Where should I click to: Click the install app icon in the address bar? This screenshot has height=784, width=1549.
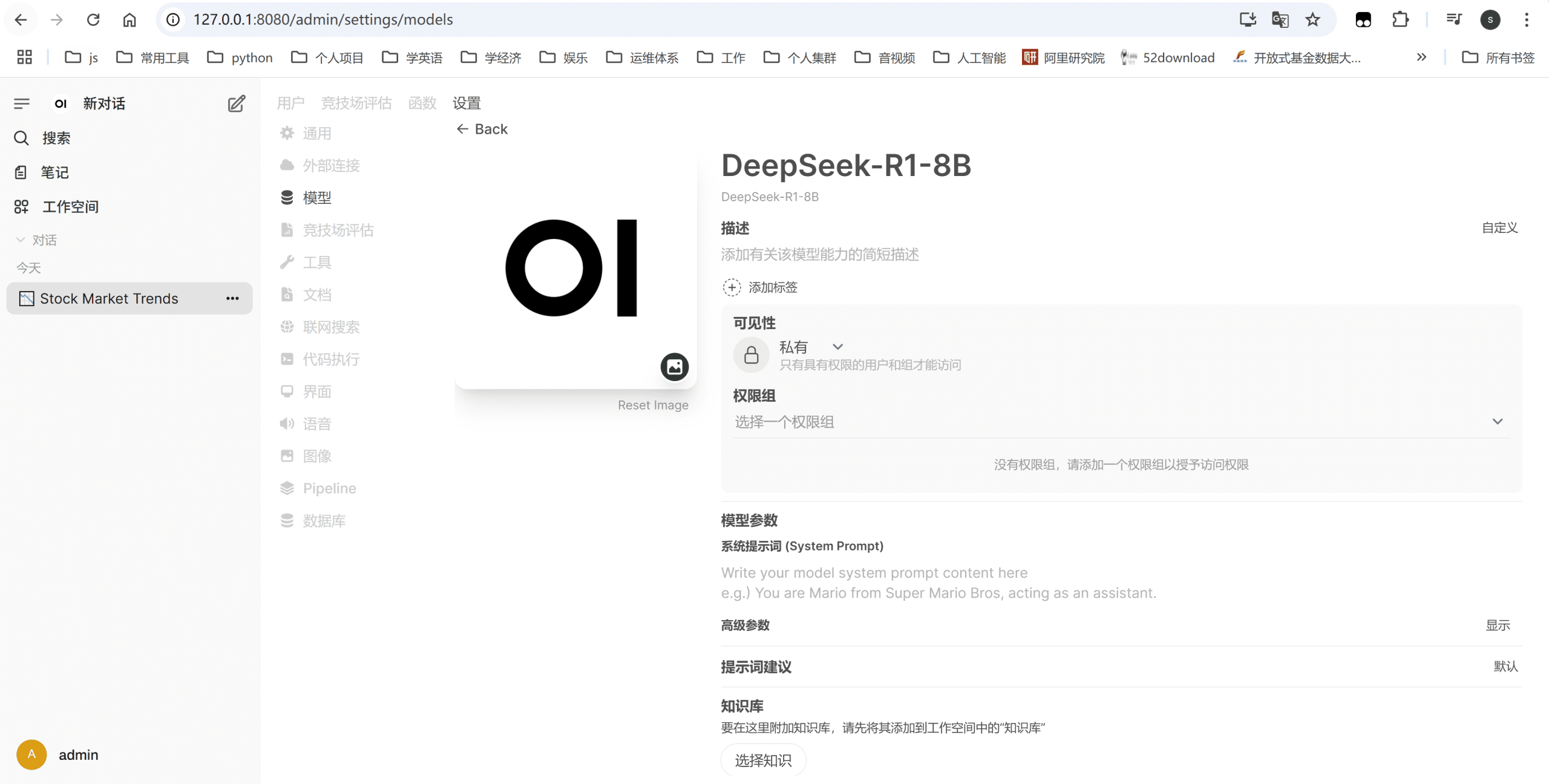(x=1248, y=19)
